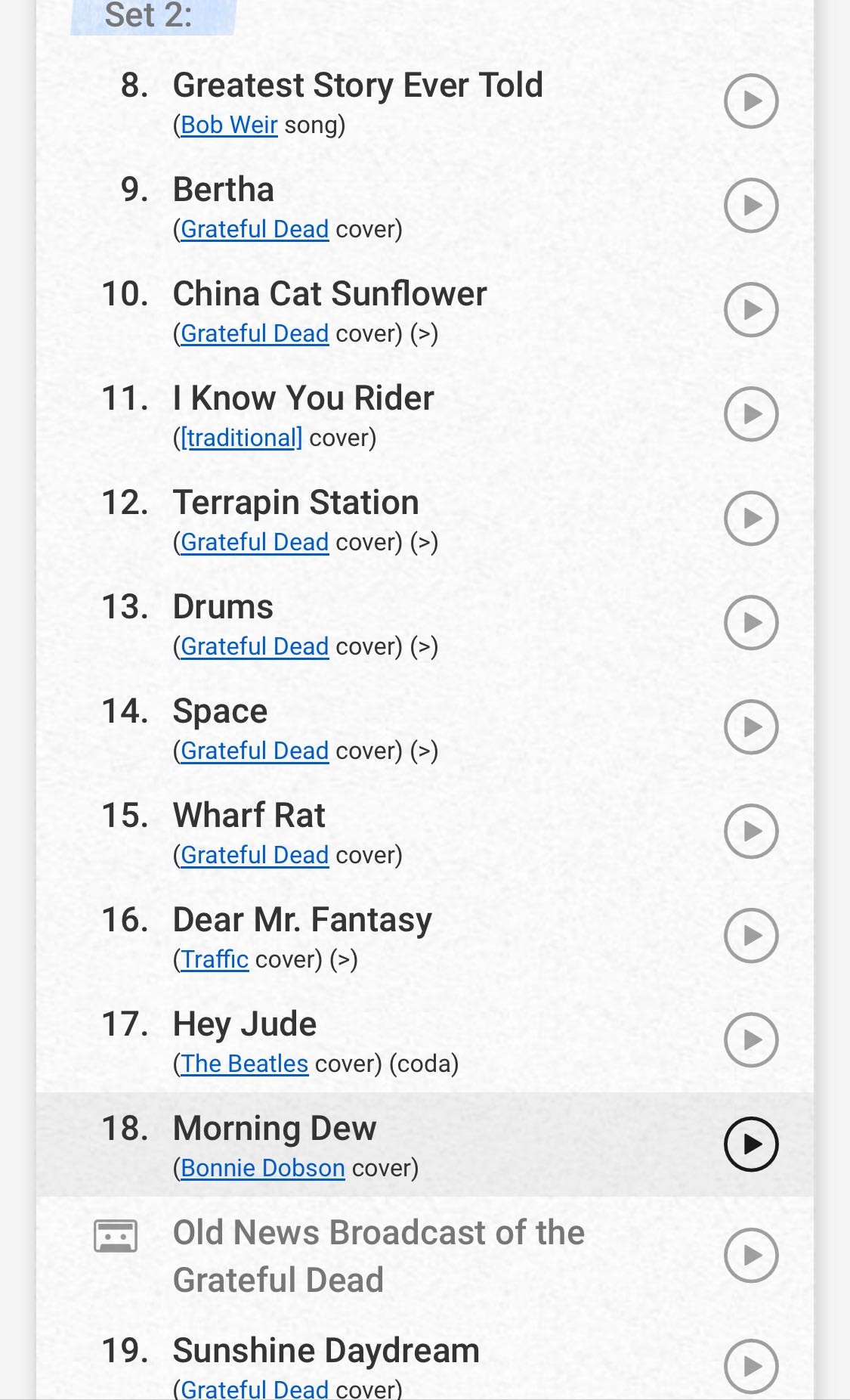Open the Traffic artist link
Image resolution: width=850 pixels, height=1400 pixels.
click(215, 959)
